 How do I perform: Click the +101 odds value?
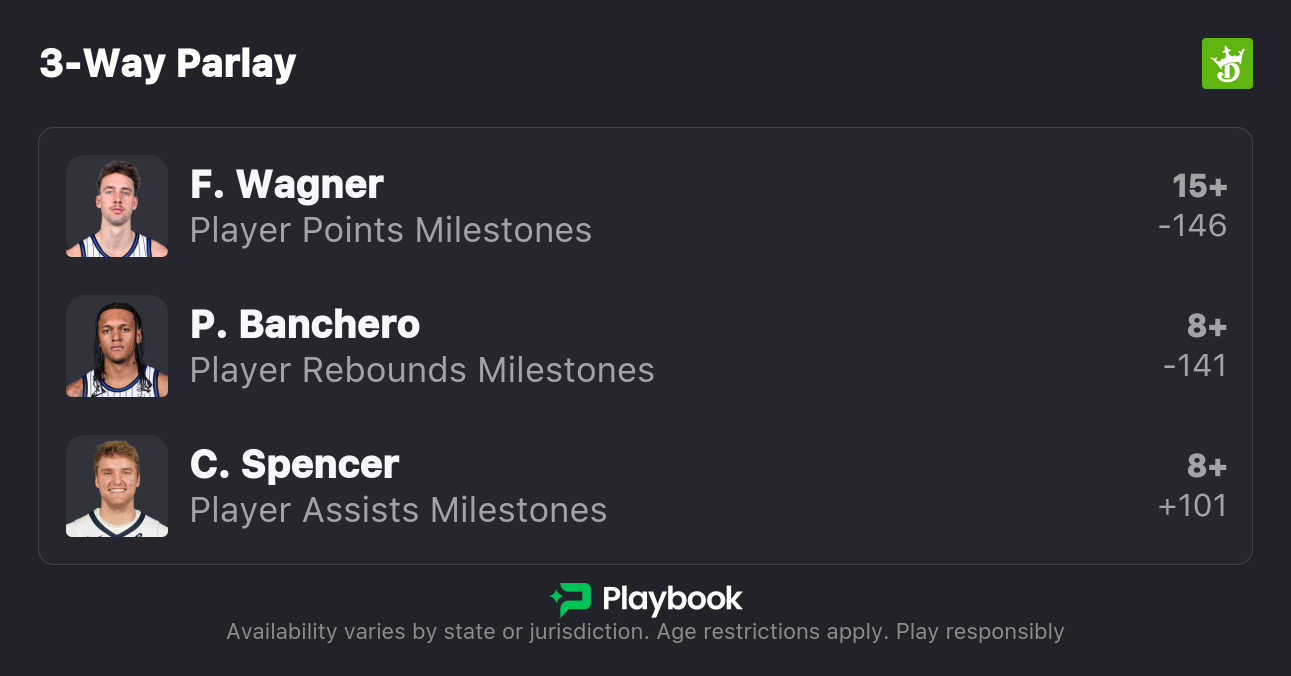[1192, 506]
